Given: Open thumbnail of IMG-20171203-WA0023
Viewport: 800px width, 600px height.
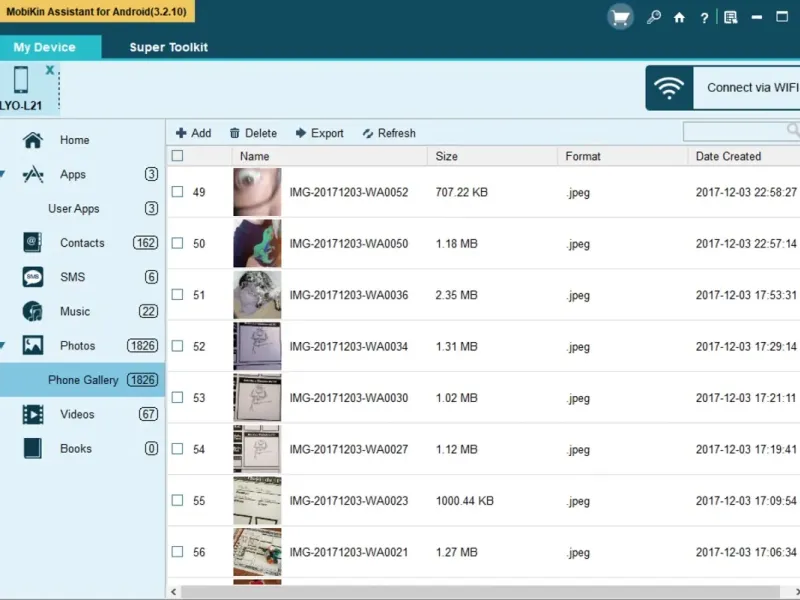Looking at the screenshot, I should click(x=257, y=501).
